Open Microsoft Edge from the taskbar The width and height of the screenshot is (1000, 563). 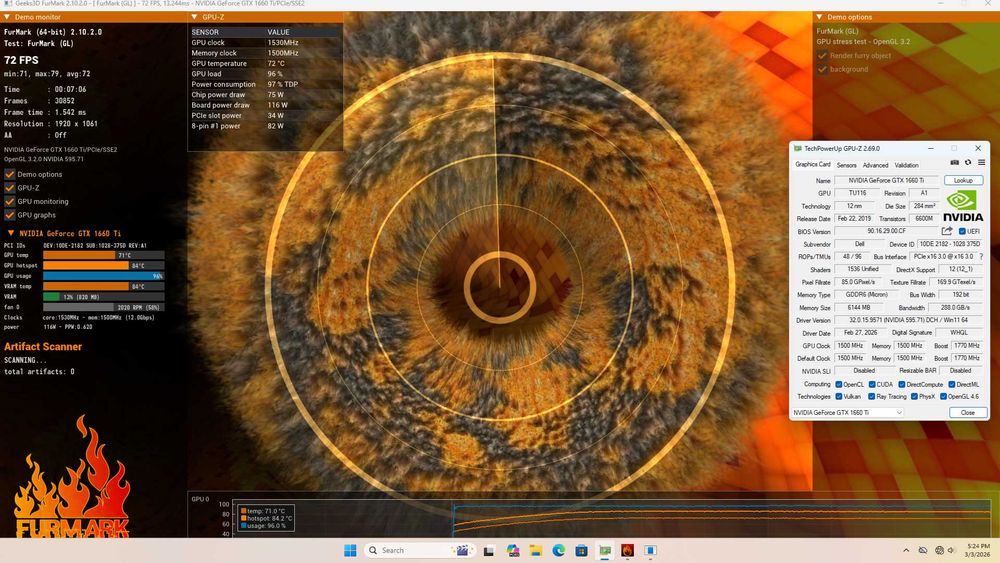(x=558, y=550)
